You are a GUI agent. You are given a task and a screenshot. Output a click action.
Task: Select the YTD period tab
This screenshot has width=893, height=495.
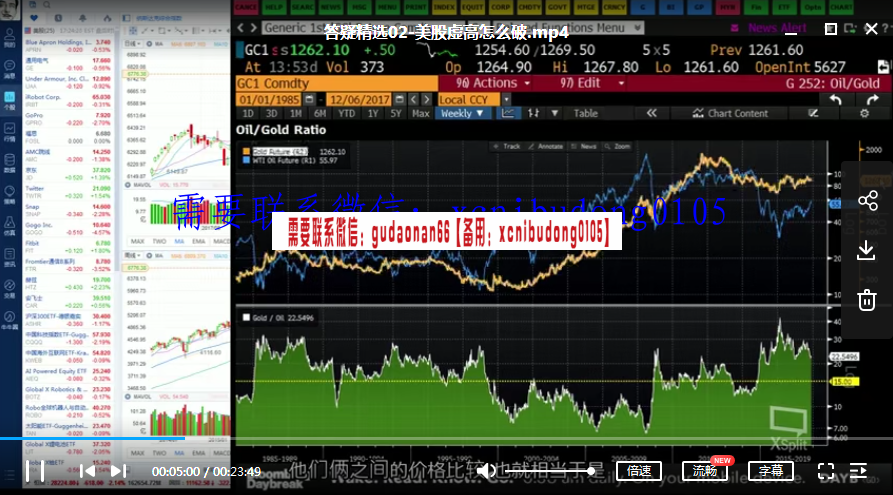tap(346, 113)
